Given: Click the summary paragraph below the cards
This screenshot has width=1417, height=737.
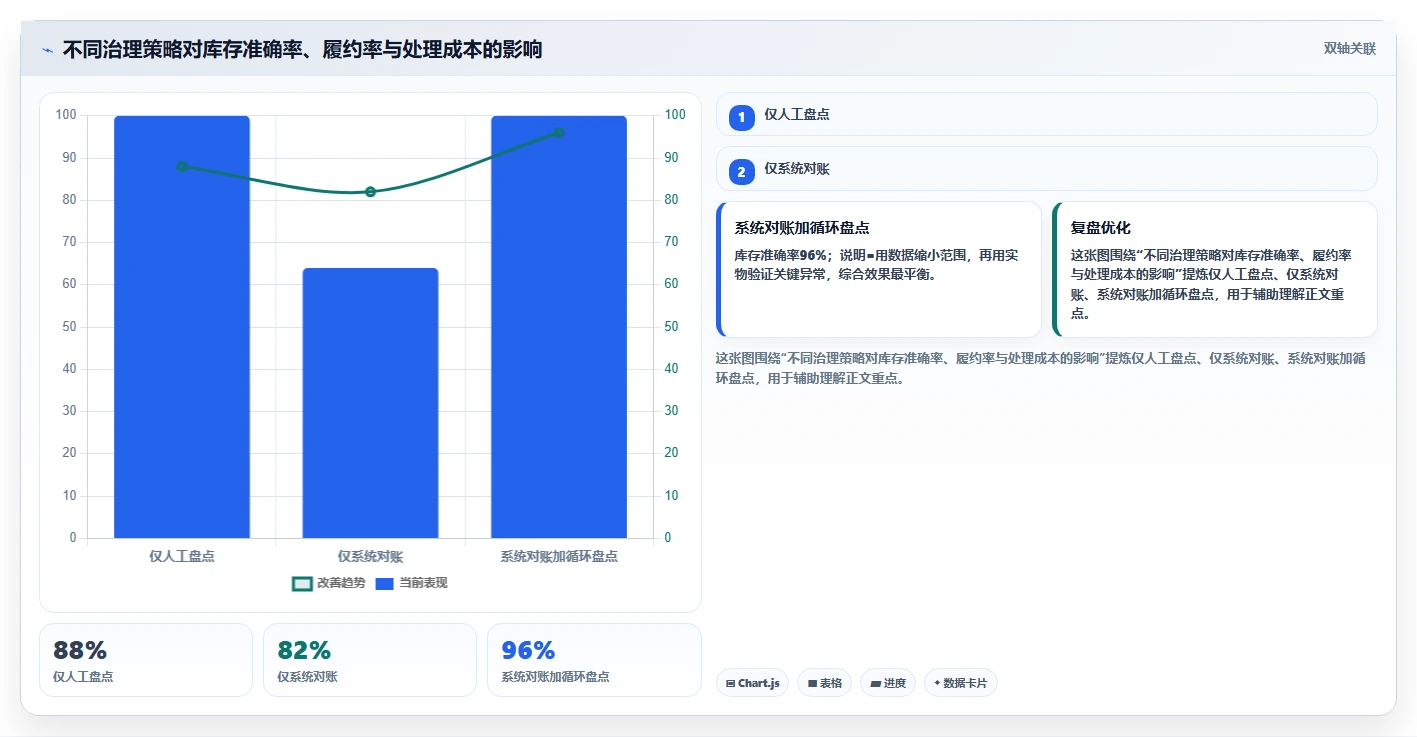Looking at the screenshot, I should pos(1041,368).
